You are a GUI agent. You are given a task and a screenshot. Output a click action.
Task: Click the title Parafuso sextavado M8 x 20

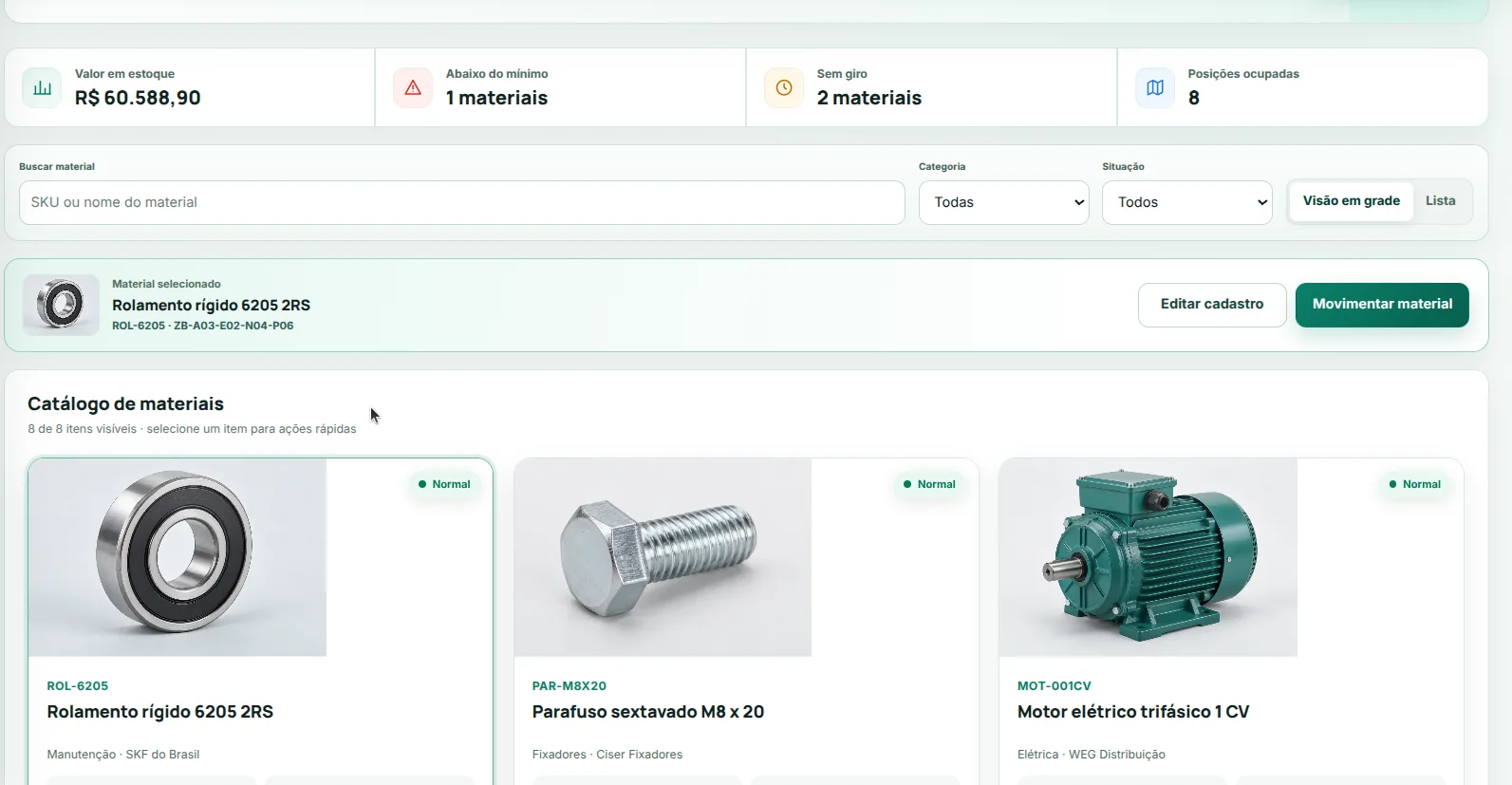point(648,712)
